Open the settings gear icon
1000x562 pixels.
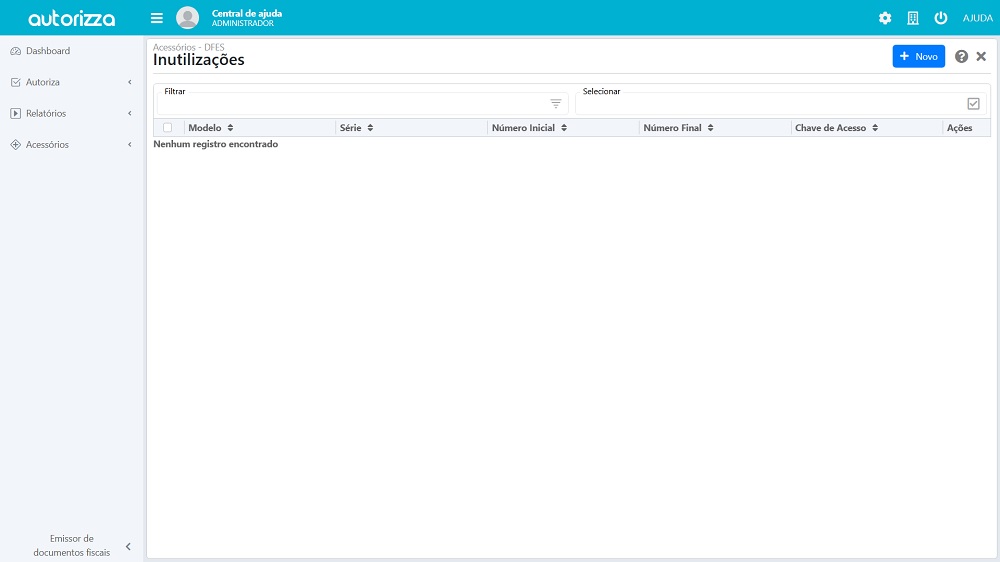[x=885, y=18]
